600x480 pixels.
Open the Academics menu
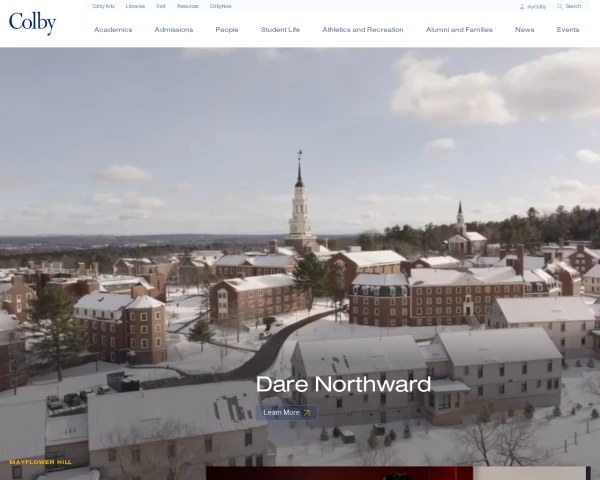(113, 30)
